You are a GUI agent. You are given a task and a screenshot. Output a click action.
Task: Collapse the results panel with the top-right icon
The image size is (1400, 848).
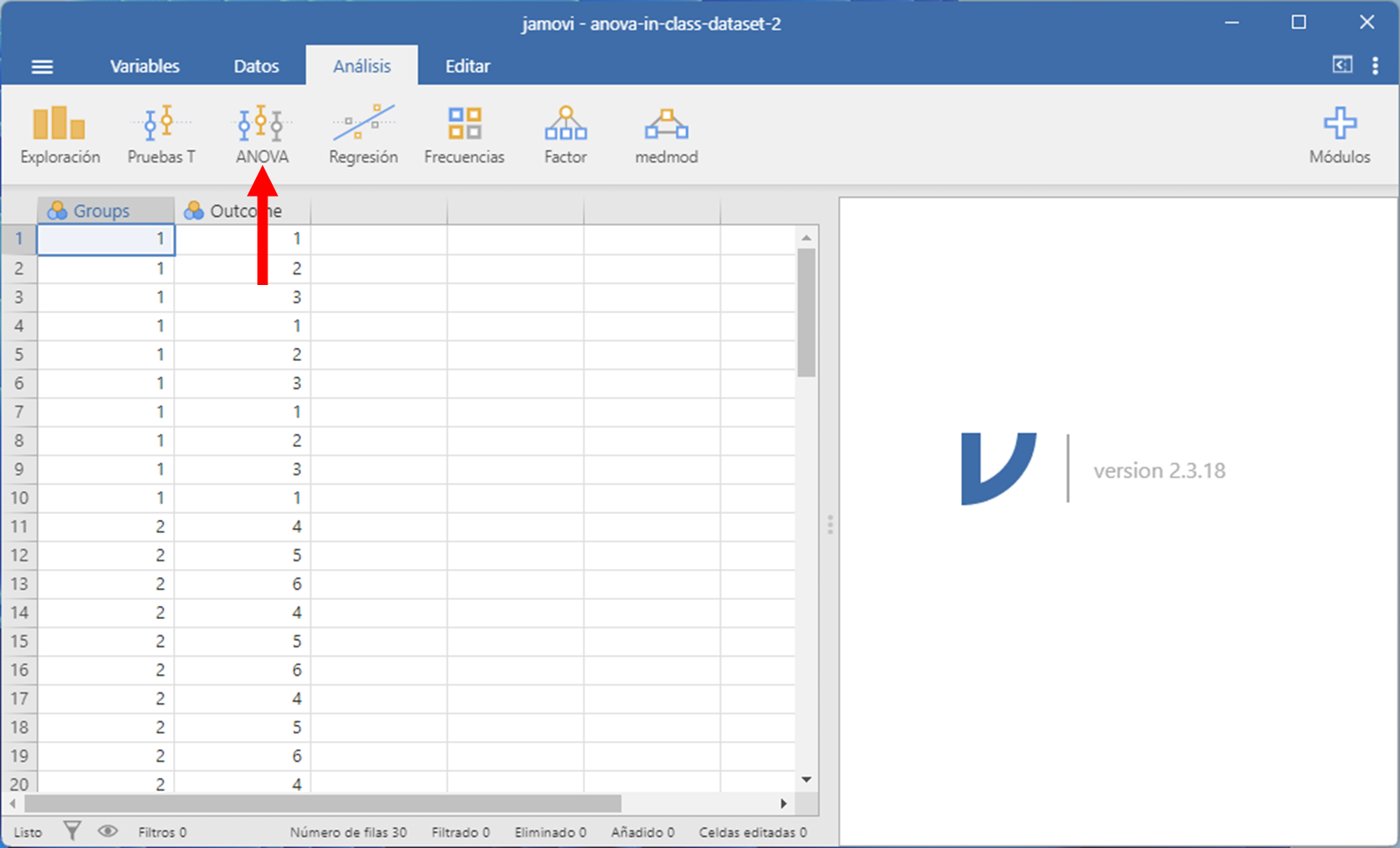pyautogui.click(x=1341, y=65)
